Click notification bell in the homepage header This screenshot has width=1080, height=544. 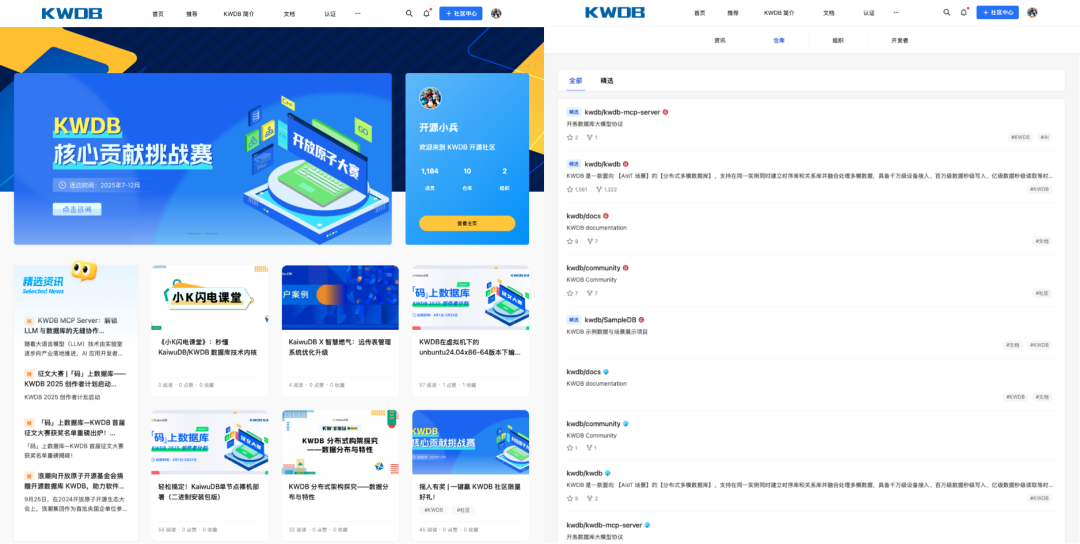426,13
